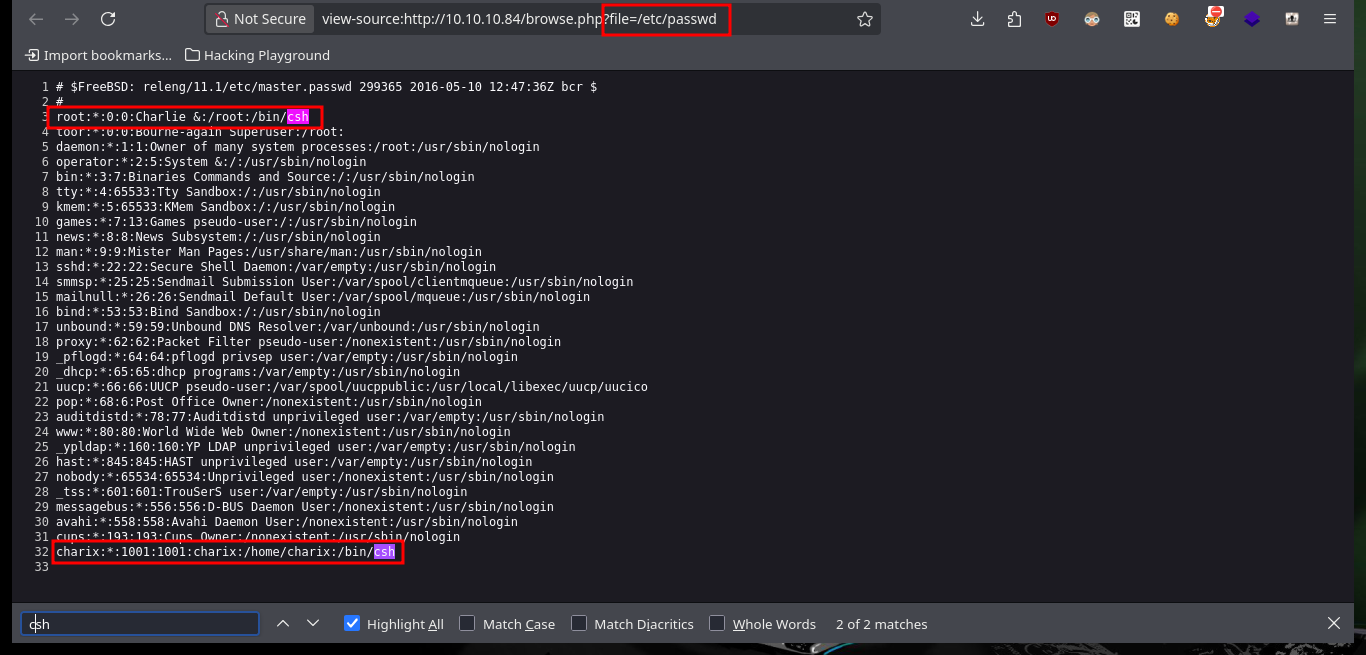The width and height of the screenshot is (1366, 655).
Task: Go back to the previous page
Action: [x=36, y=19]
